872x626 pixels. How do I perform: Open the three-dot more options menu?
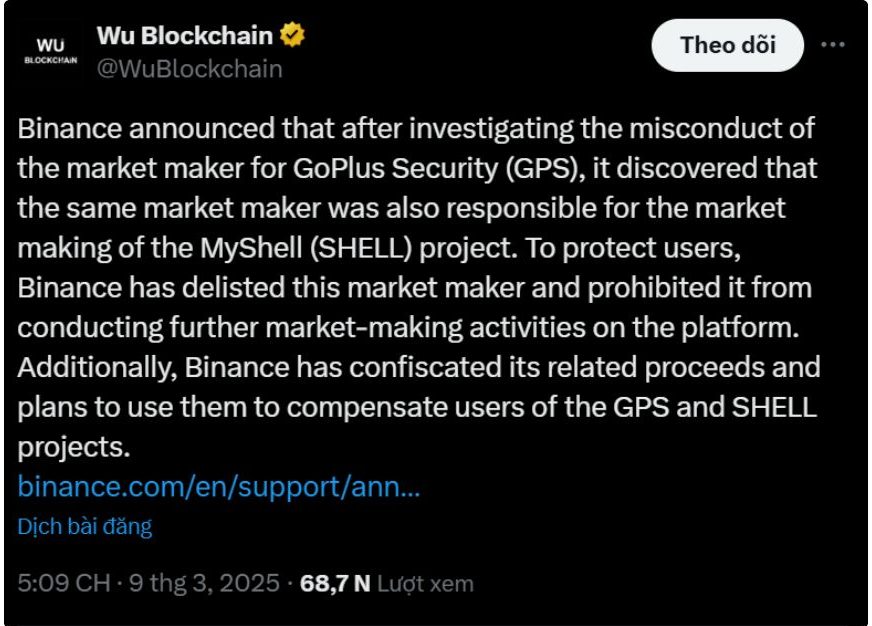click(834, 45)
